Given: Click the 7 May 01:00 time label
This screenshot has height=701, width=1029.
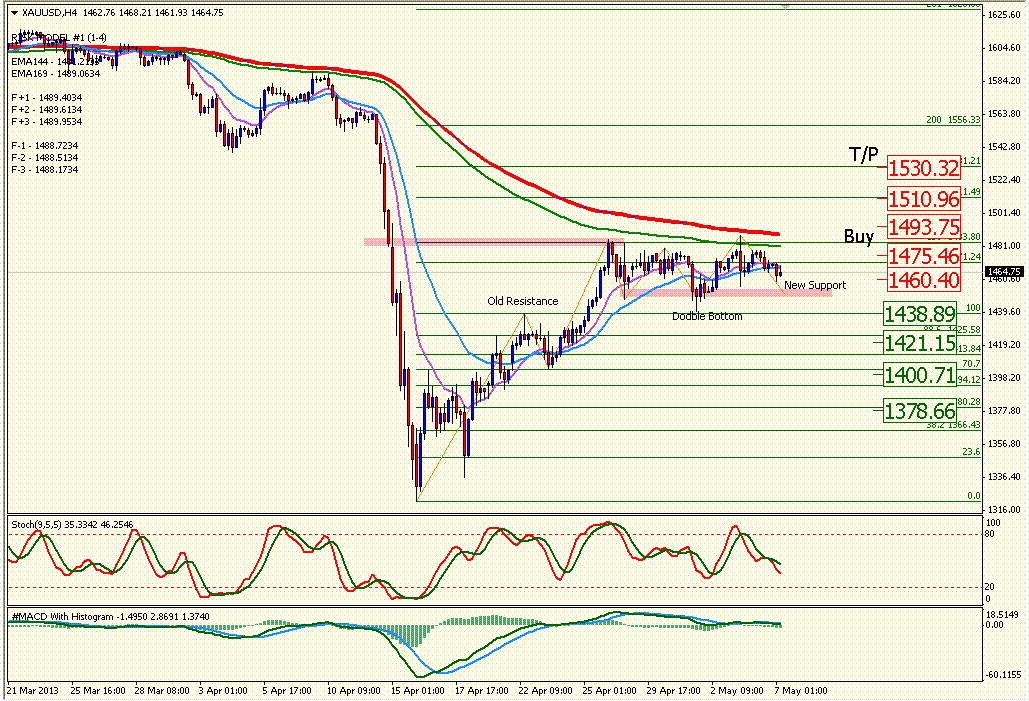Looking at the screenshot, I should point(801,690).
